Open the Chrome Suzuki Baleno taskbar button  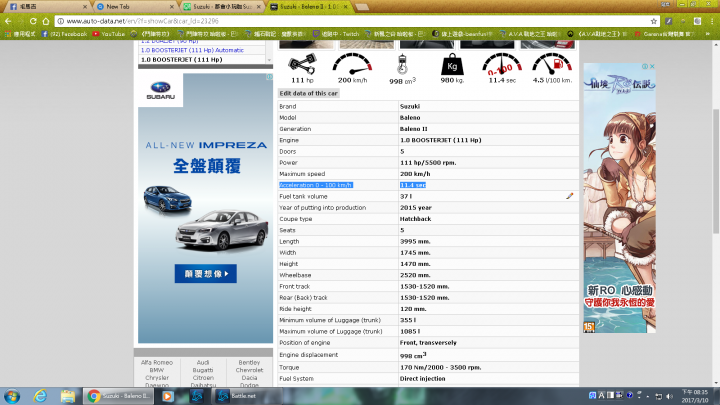coord(119,396)
